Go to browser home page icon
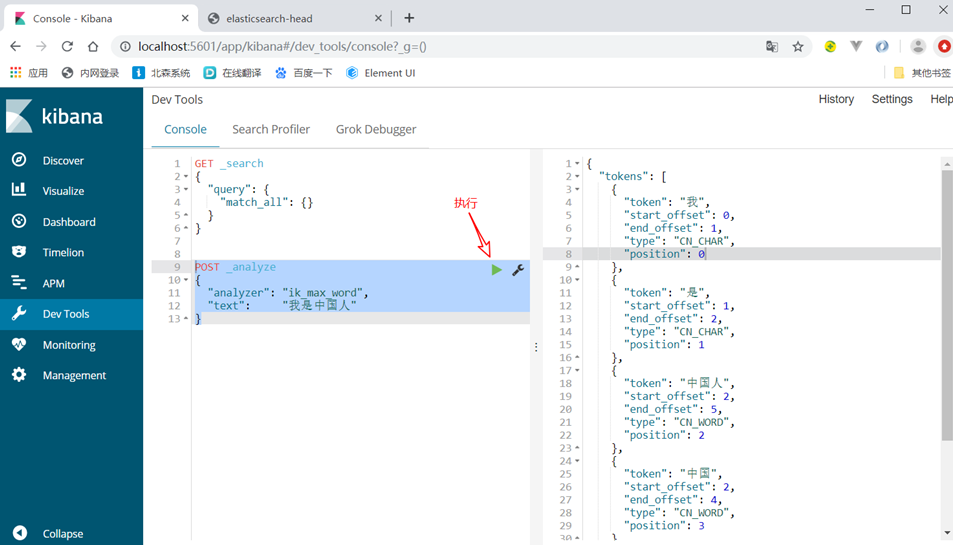Image resolution: width=953 pixels, height=545 pixels. point(93,46)
